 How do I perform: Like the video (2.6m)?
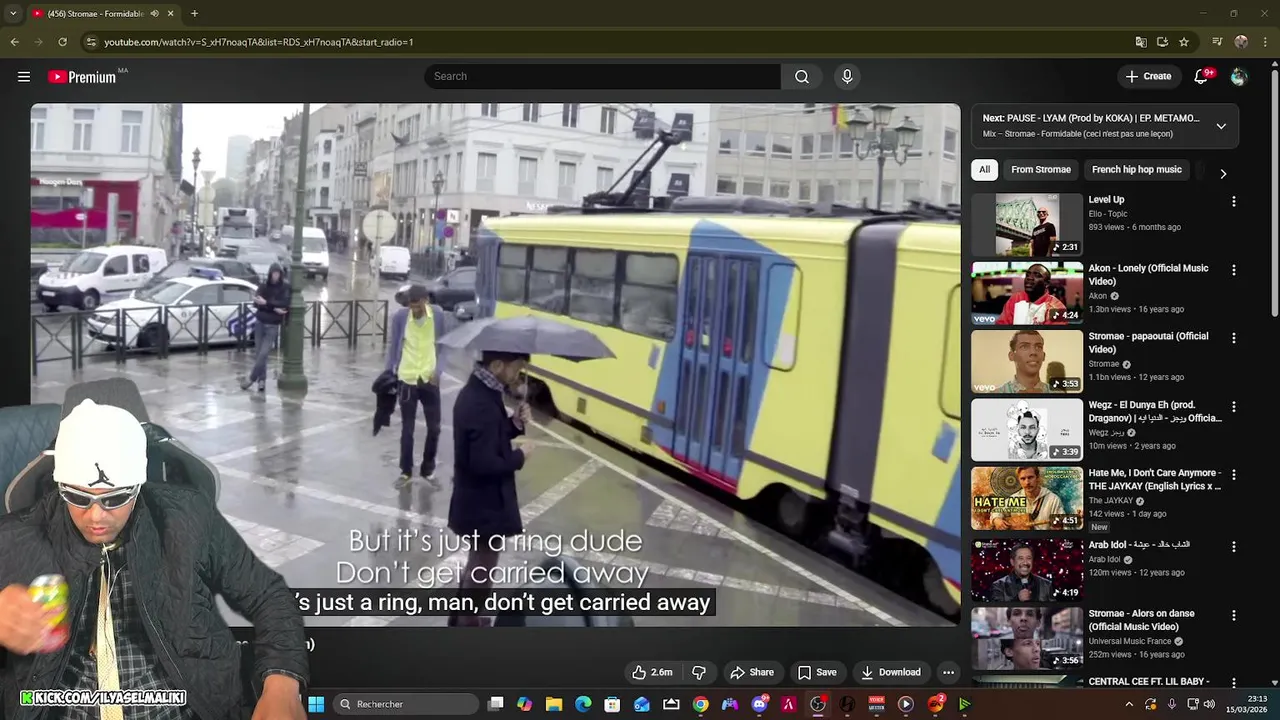pos(651,673)
